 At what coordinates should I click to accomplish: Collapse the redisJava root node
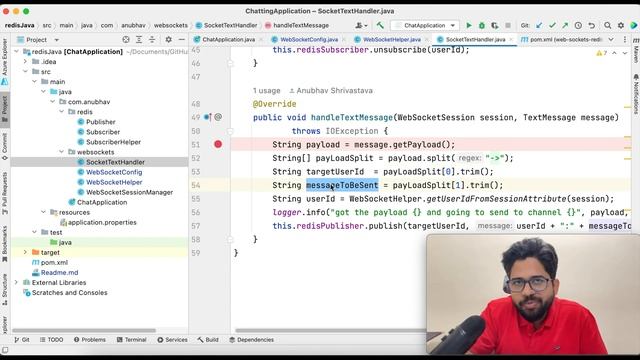(16, 51)
